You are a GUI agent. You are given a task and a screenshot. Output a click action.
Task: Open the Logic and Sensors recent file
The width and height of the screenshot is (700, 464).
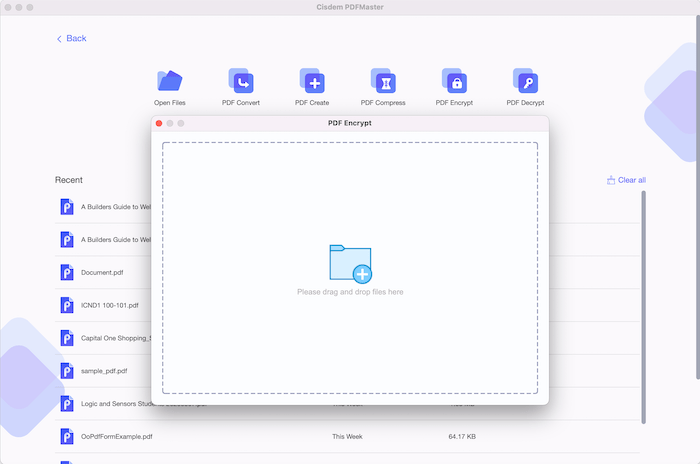pos(116,404)
